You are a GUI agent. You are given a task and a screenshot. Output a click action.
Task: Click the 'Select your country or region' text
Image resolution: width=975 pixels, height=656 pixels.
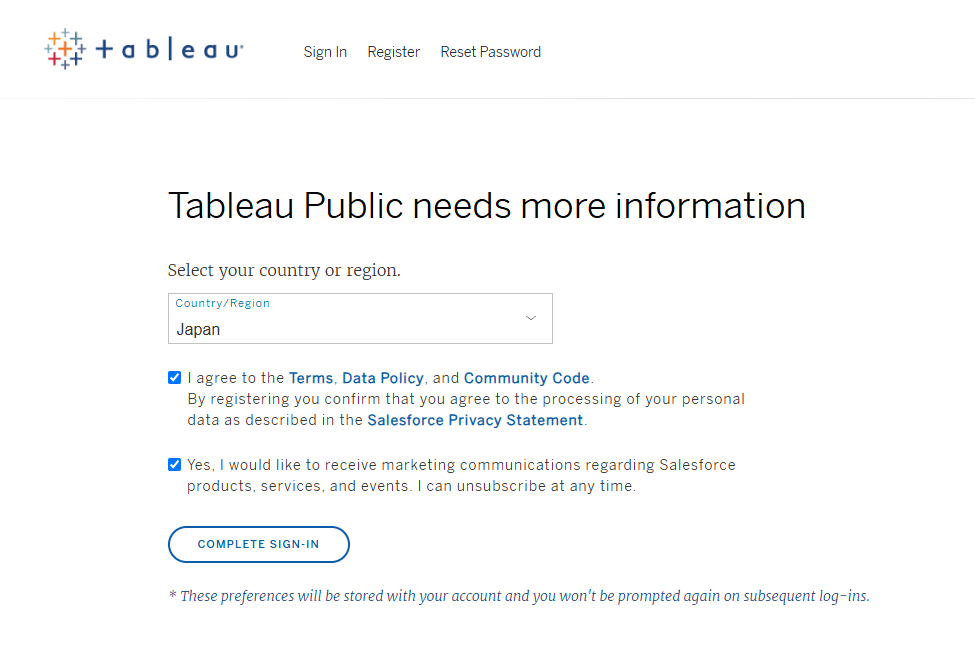(x=284, y=270)
